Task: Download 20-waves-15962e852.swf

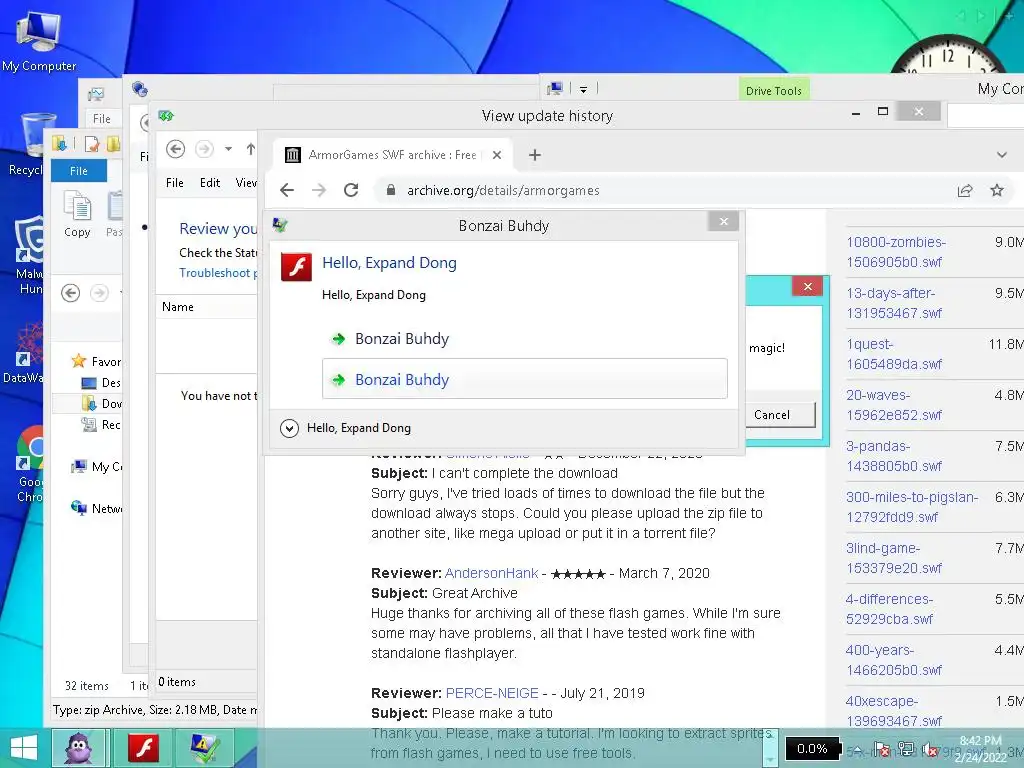Action: point(894,405)
